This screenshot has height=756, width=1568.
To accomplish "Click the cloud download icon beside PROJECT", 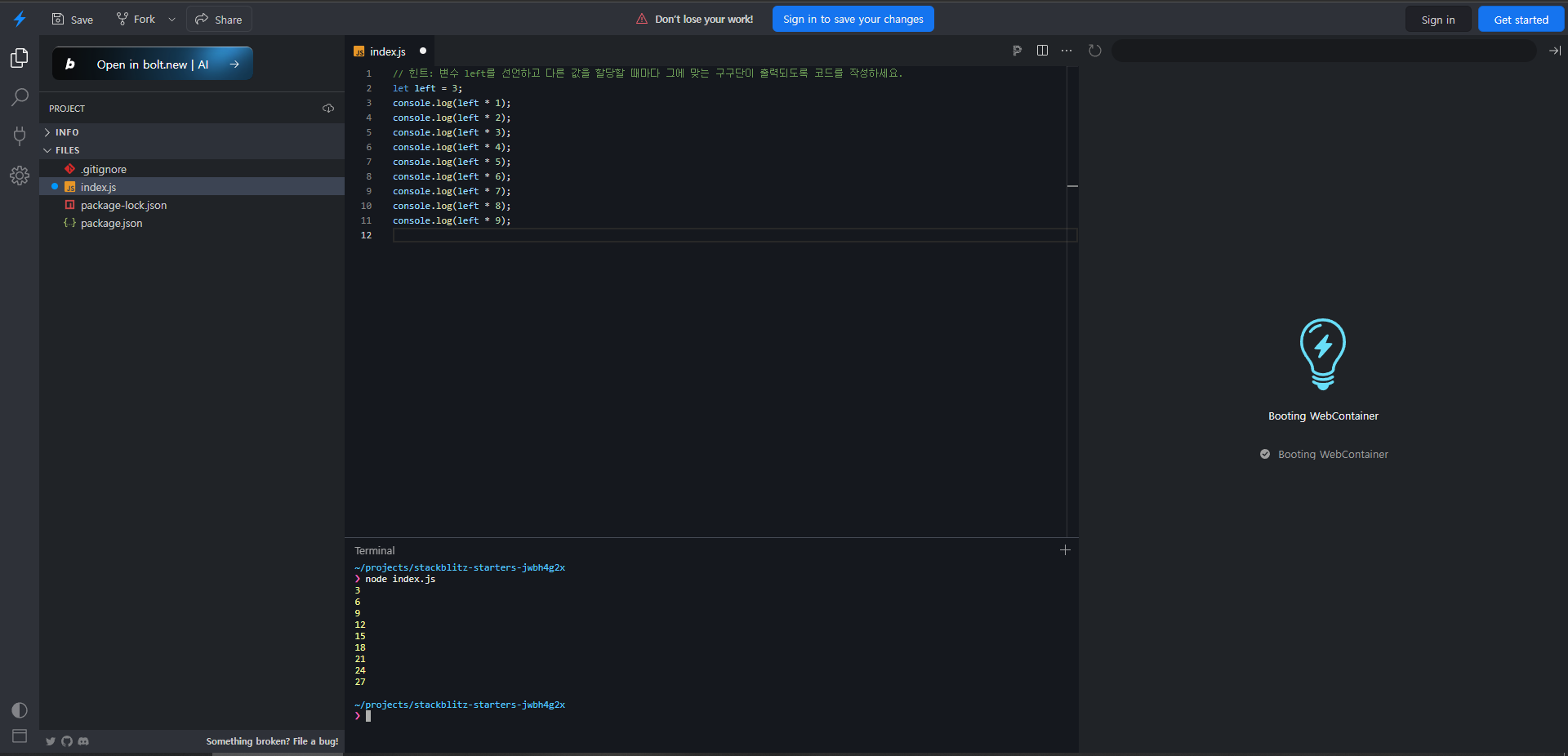I will 328,109.
